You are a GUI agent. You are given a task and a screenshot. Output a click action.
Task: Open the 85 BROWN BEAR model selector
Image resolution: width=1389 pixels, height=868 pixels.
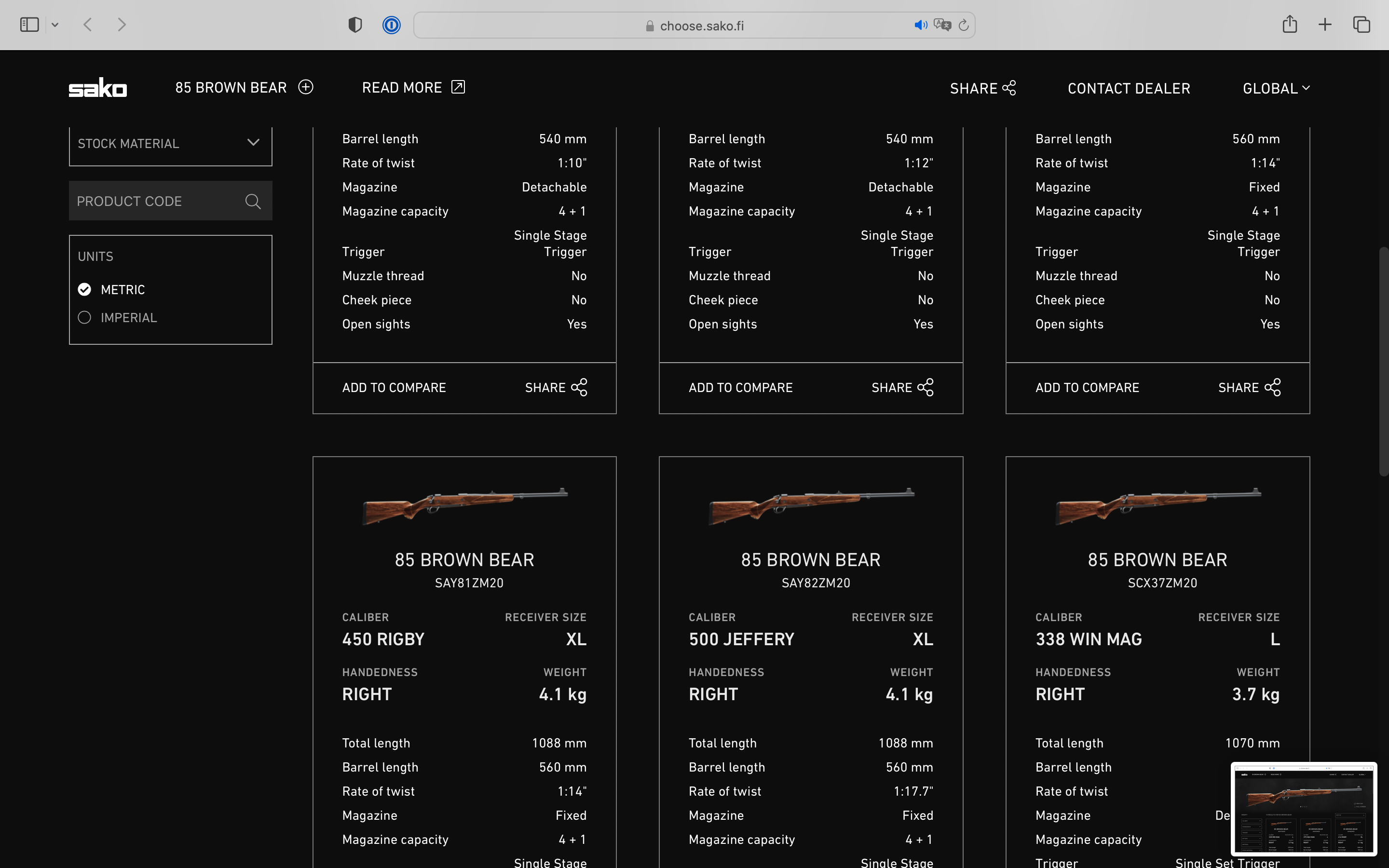pyautogui.click(x=244, y=87)
